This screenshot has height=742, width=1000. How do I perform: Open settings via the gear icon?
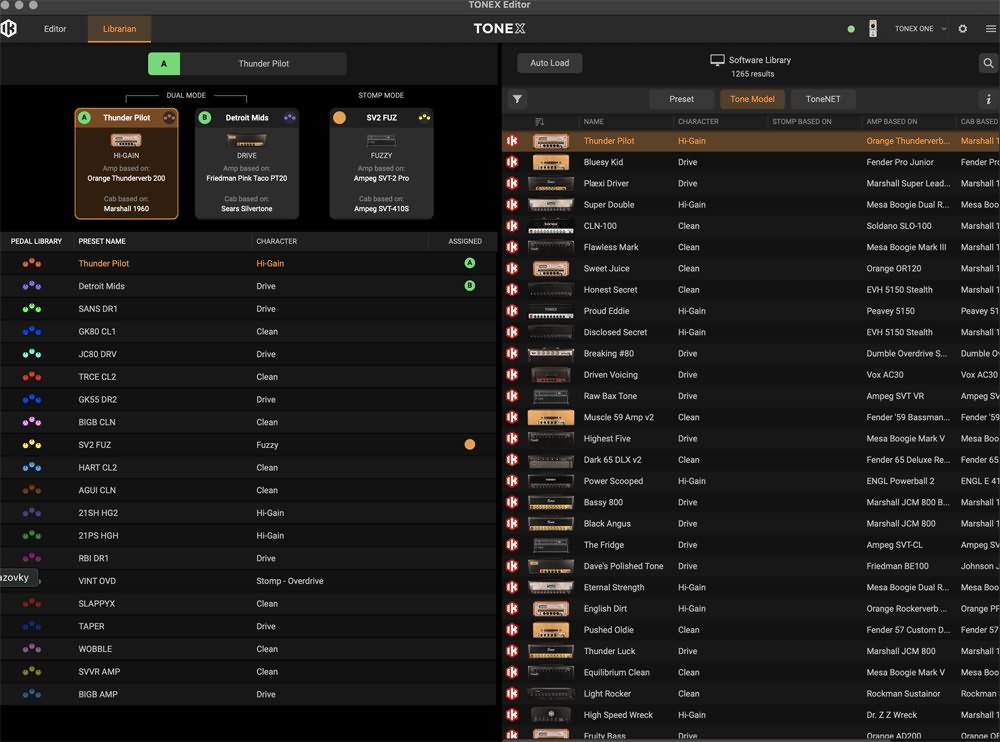click(963, 29)
